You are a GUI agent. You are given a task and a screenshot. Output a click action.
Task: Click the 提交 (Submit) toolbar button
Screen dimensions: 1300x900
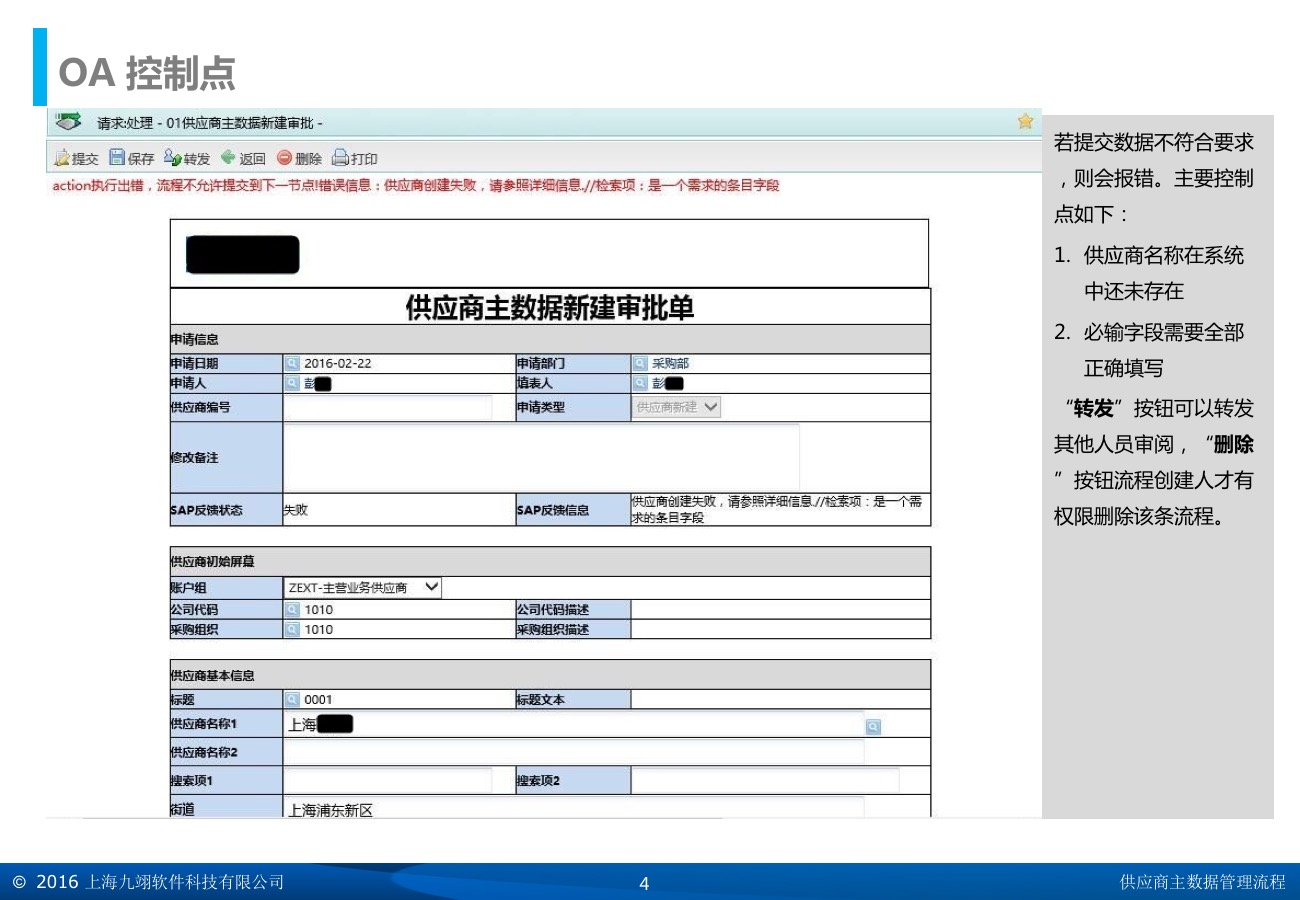click(x=76, y=158)
